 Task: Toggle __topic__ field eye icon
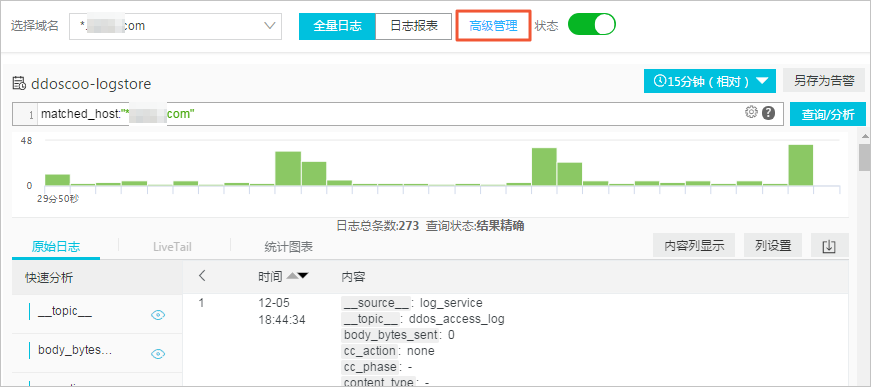tap(158, 315)
